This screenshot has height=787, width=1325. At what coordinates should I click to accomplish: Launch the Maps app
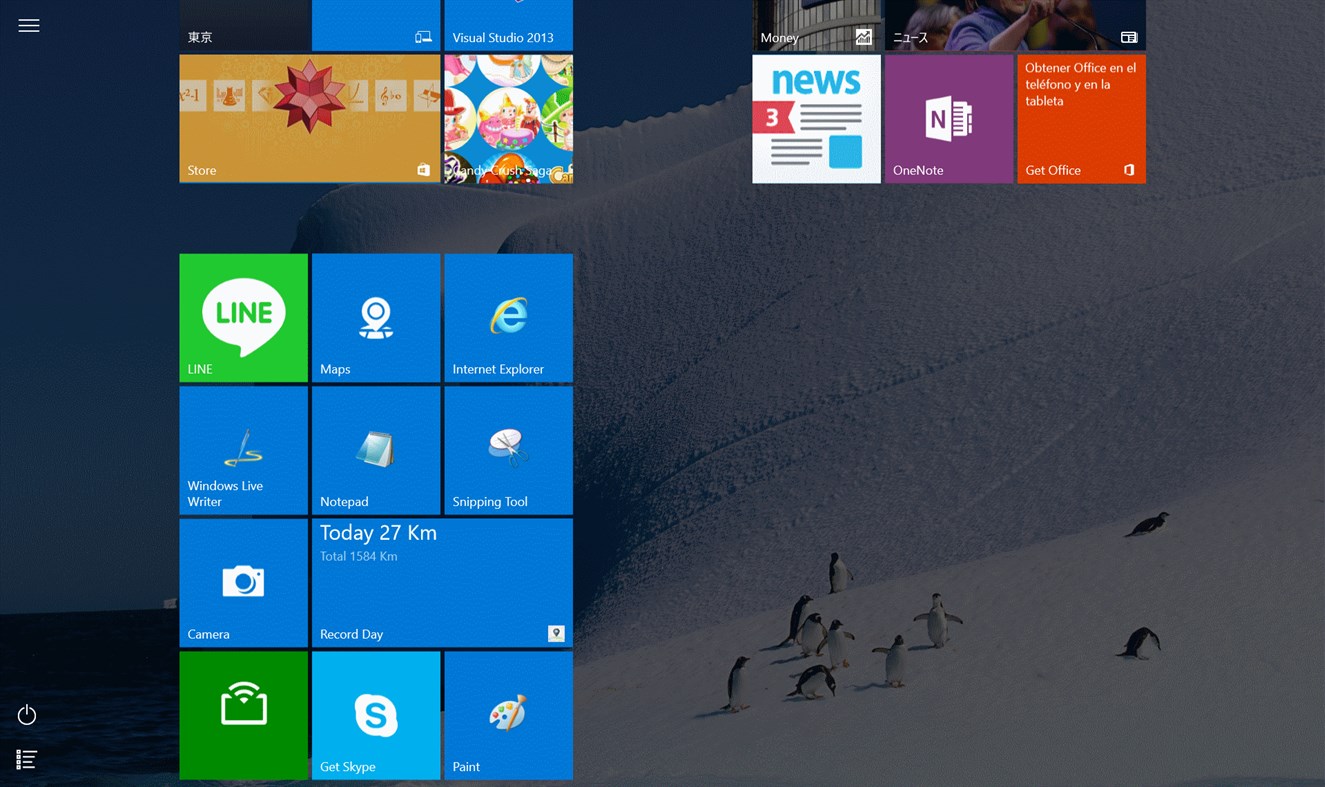[376, 317]
